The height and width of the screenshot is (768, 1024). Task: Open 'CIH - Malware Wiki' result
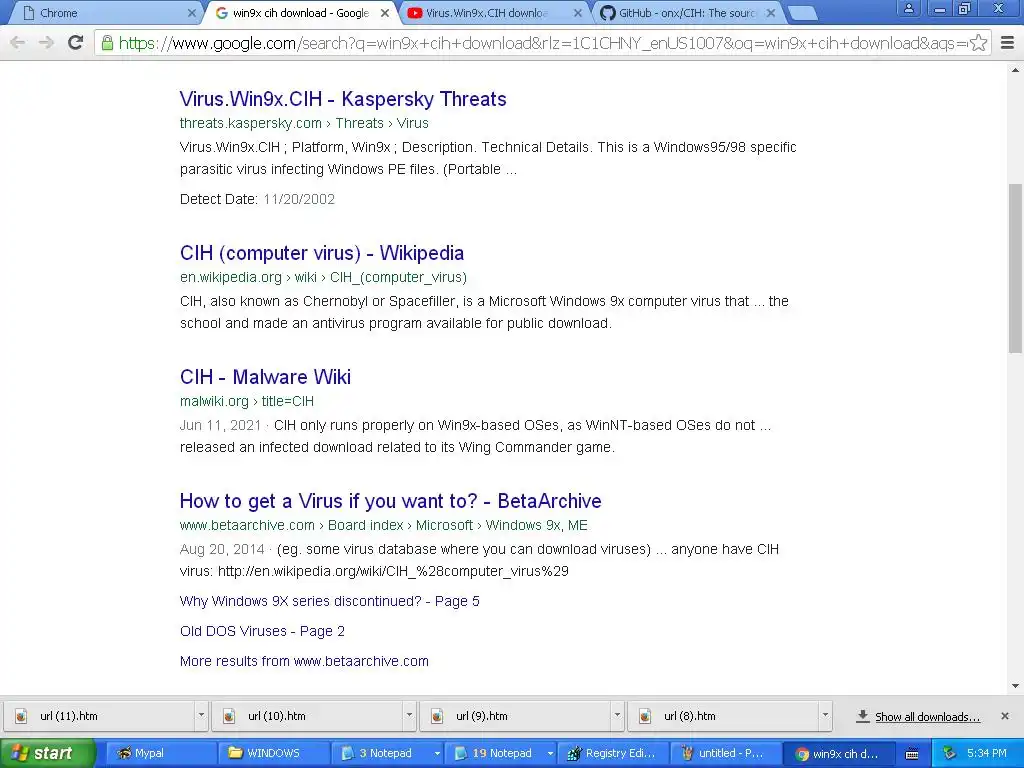265,377
